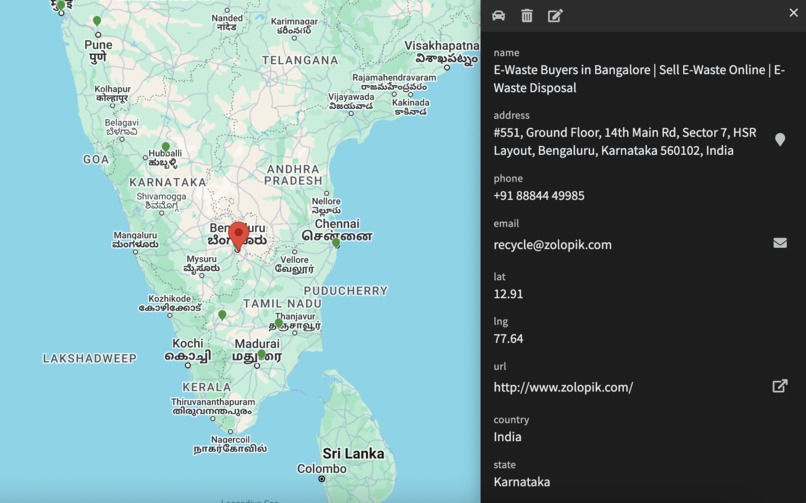This screenshot has width=806, height=503.
Task: Click the green marker near Thanjavur
Action: coord(279,323)
